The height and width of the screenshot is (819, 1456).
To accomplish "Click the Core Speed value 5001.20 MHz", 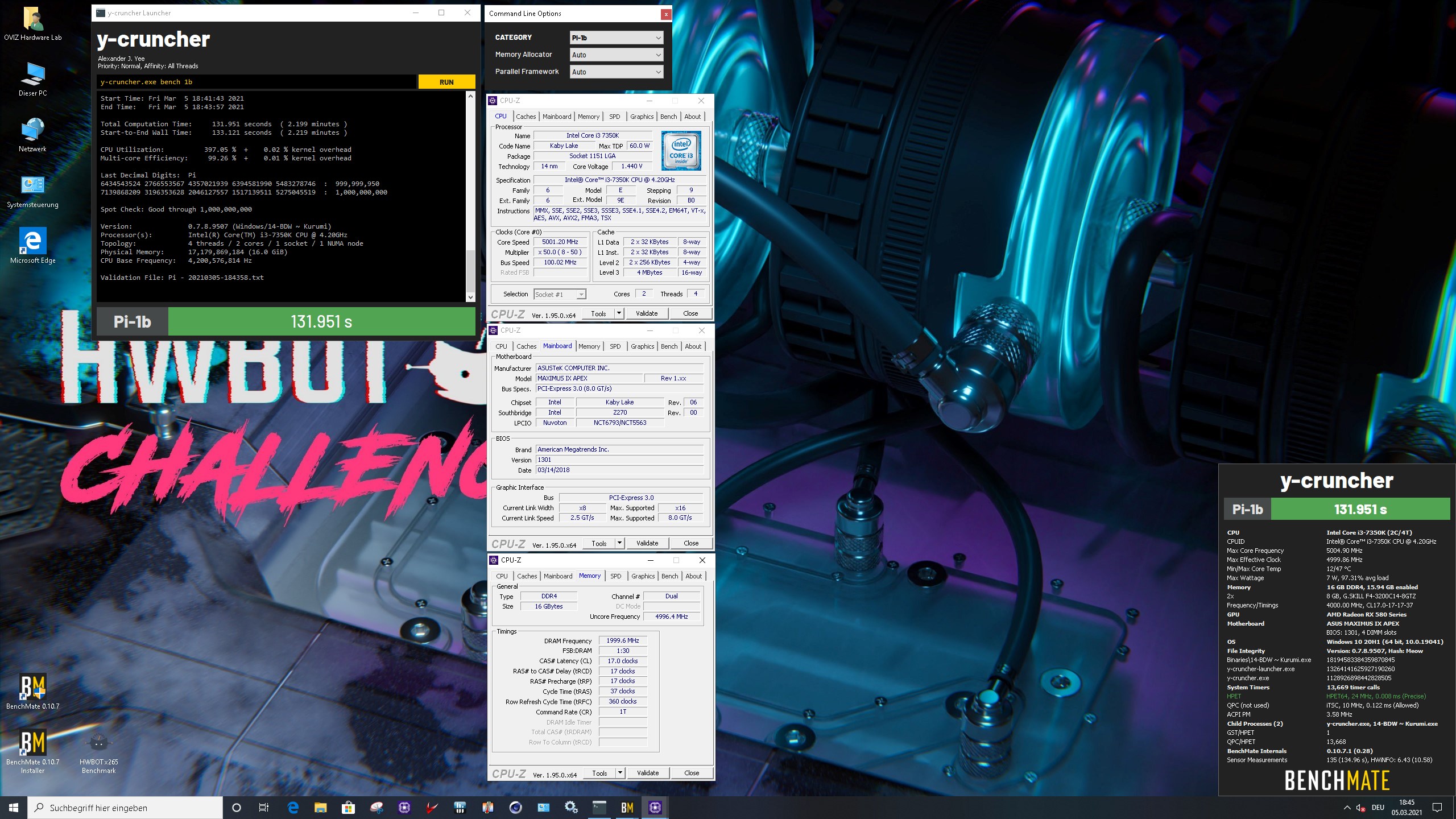I will pos(560,242).
